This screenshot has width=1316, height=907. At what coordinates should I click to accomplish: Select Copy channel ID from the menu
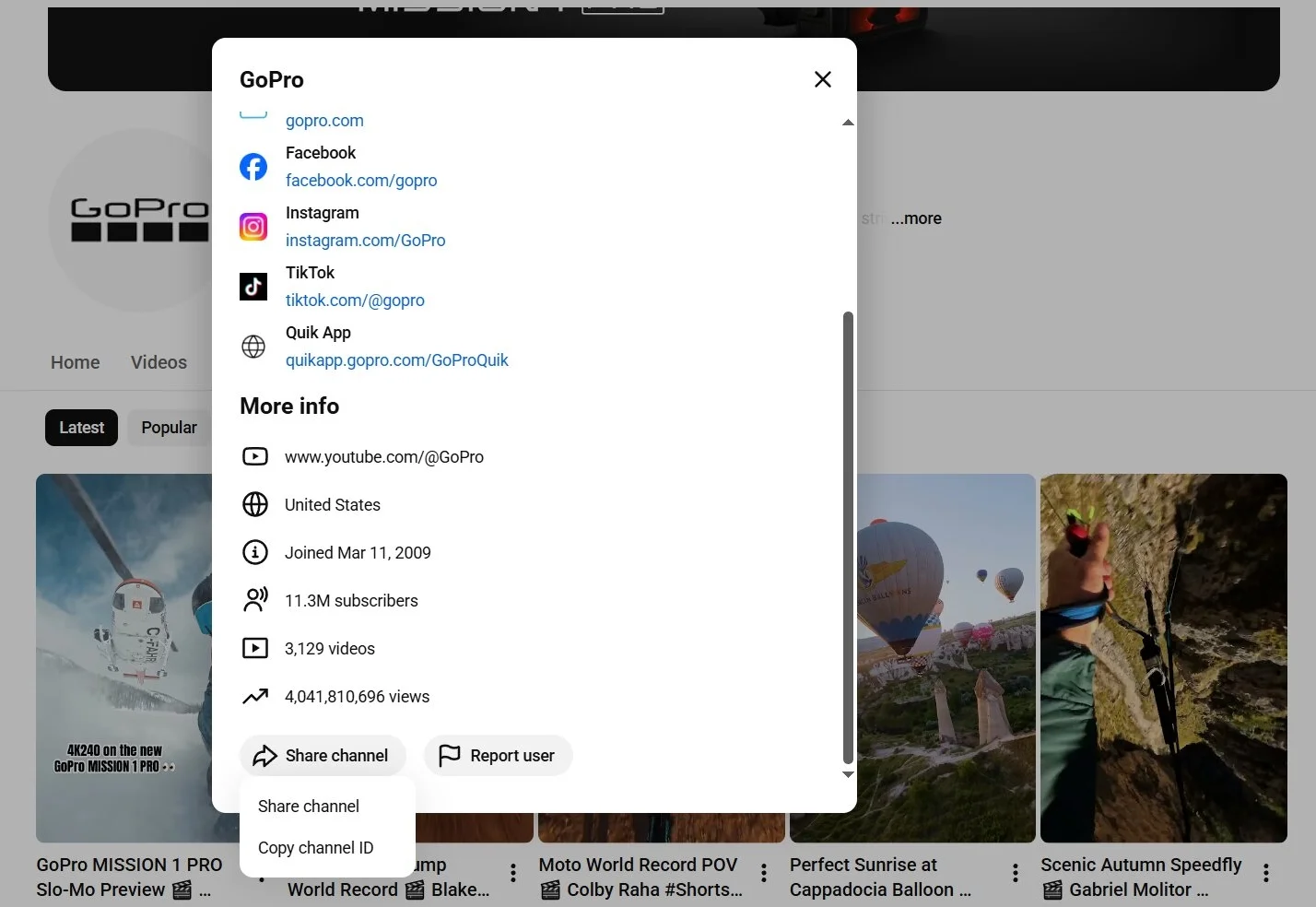point(327,848)
